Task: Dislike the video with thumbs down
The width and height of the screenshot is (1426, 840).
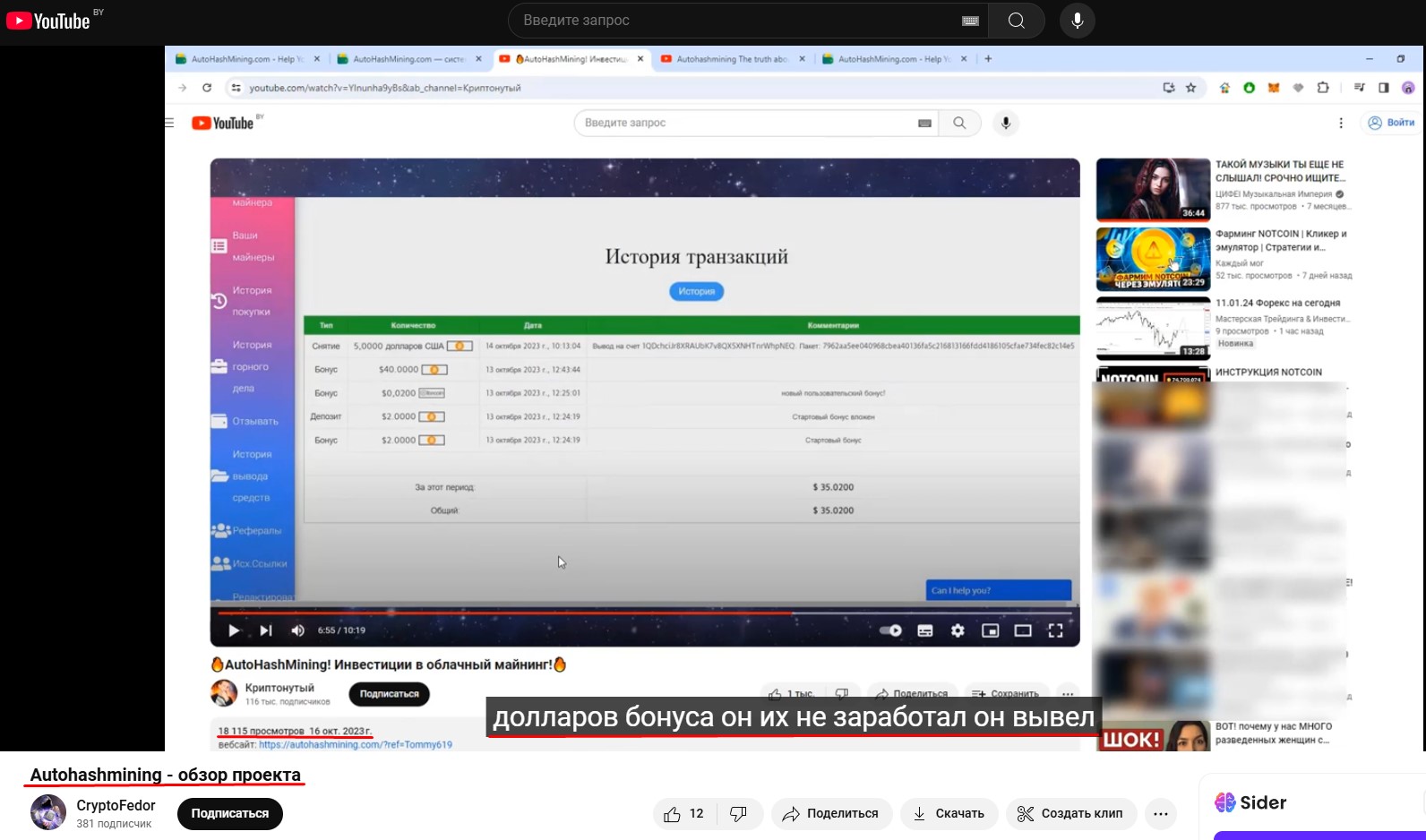Action: (x=739, y=814)
